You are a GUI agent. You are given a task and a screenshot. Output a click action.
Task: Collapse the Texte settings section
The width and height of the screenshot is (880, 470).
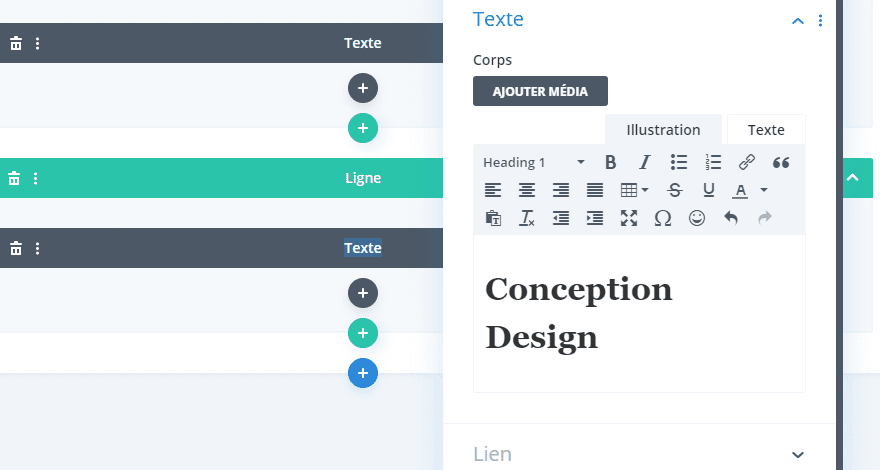tap(798, 21)
